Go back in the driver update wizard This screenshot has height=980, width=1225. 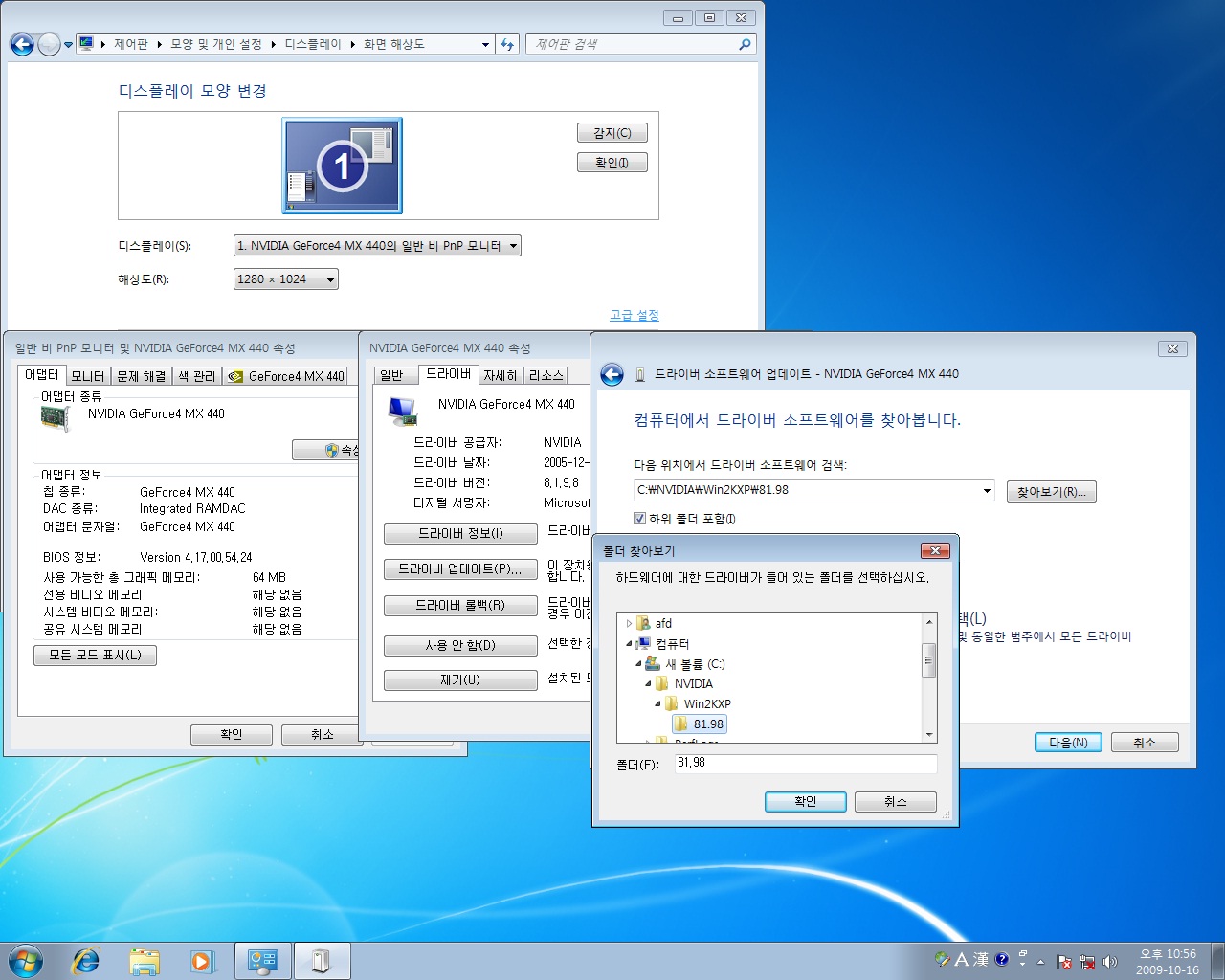[x=612, y=374]
